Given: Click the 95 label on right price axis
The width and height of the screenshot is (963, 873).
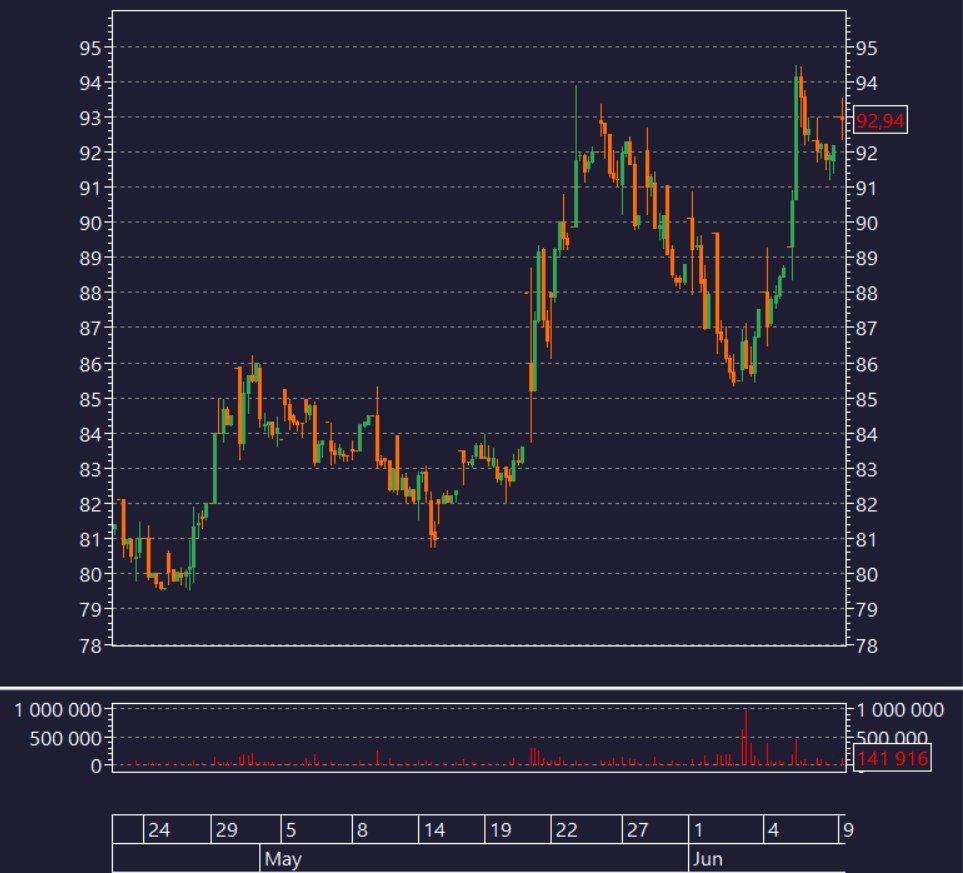Looking at the screenshot, I should coord(866,48).
